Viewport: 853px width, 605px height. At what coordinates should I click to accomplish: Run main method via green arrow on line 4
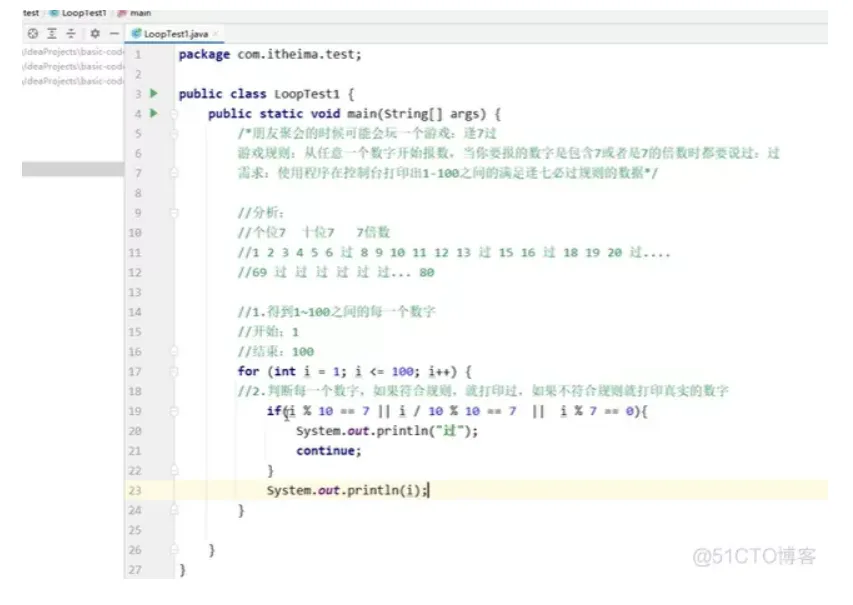pos(154,113)
